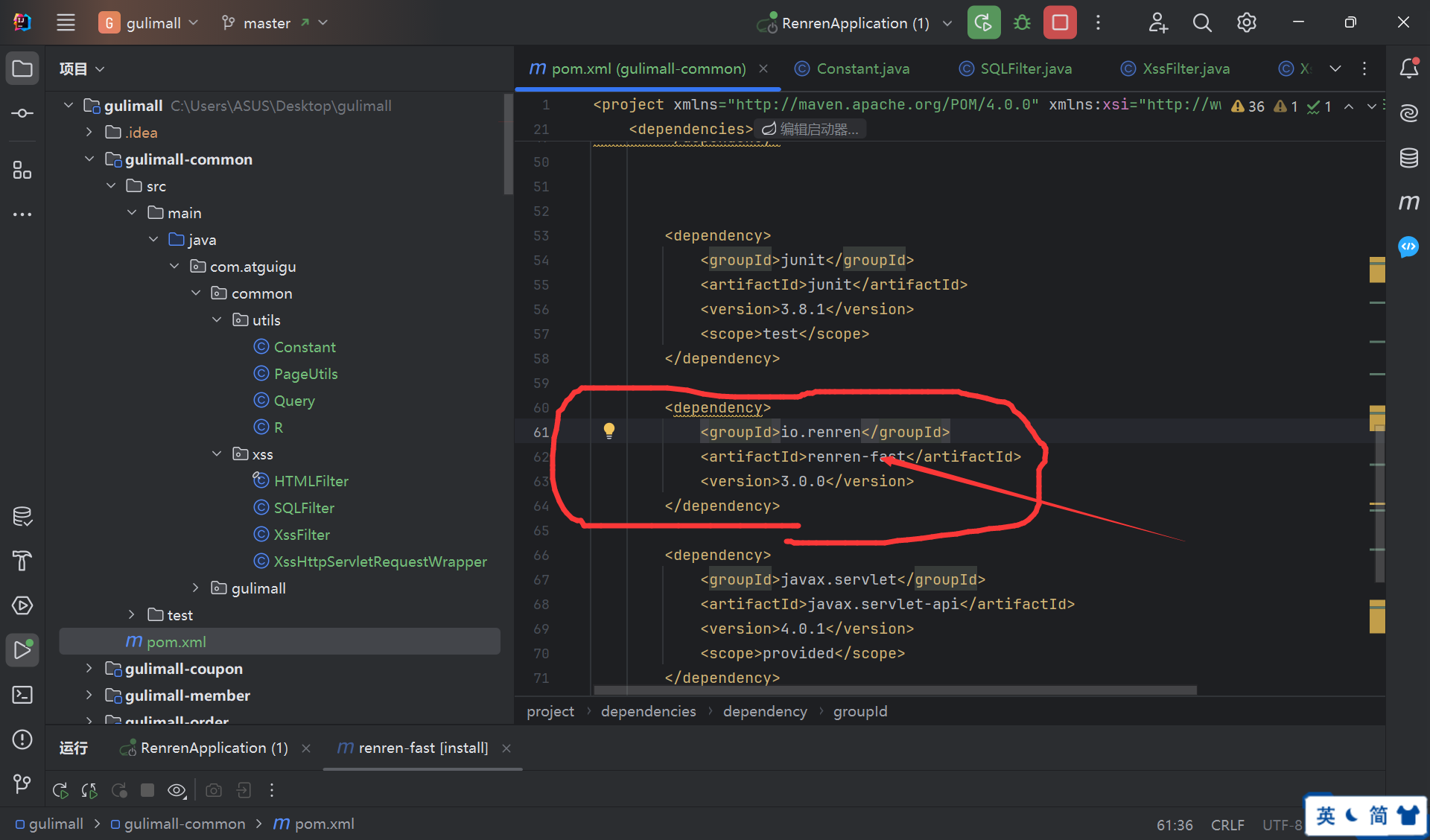Open the Git tool window icon
1430x840 pixels.
(22, 783)
